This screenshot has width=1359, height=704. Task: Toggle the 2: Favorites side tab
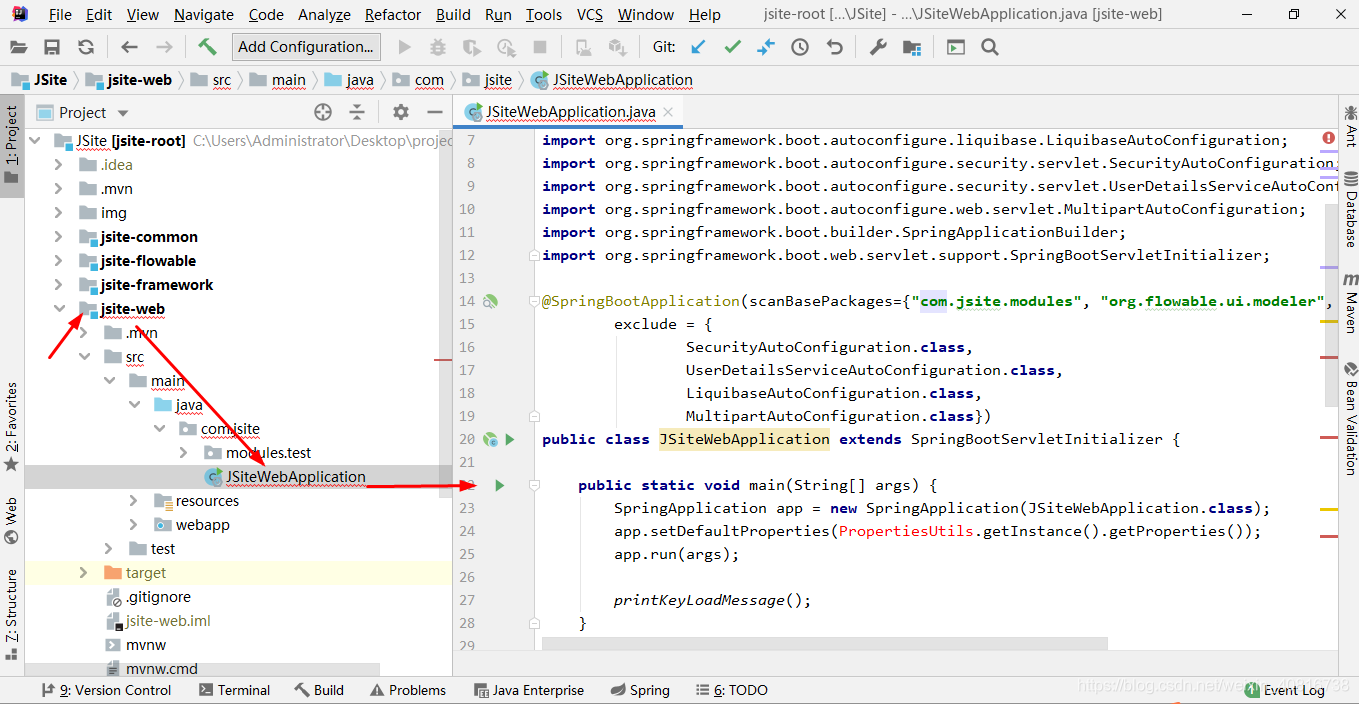tap(11, 427)
